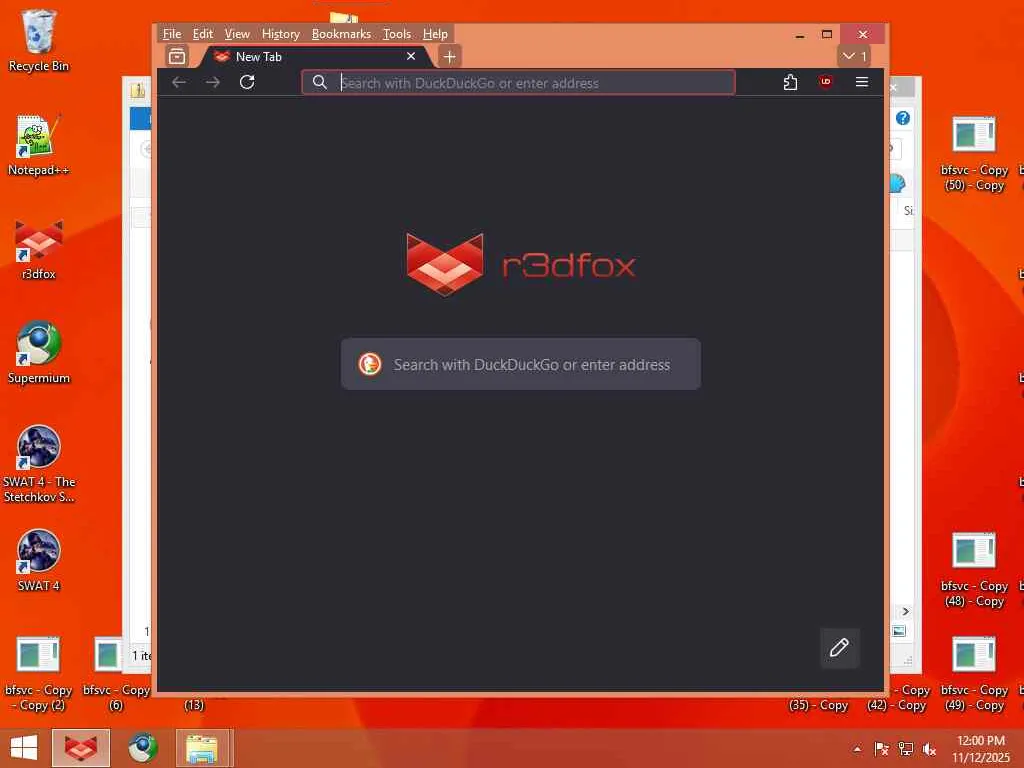Select SWAT 4 - The Stetchkov S... shortcut

coord(39,464)
